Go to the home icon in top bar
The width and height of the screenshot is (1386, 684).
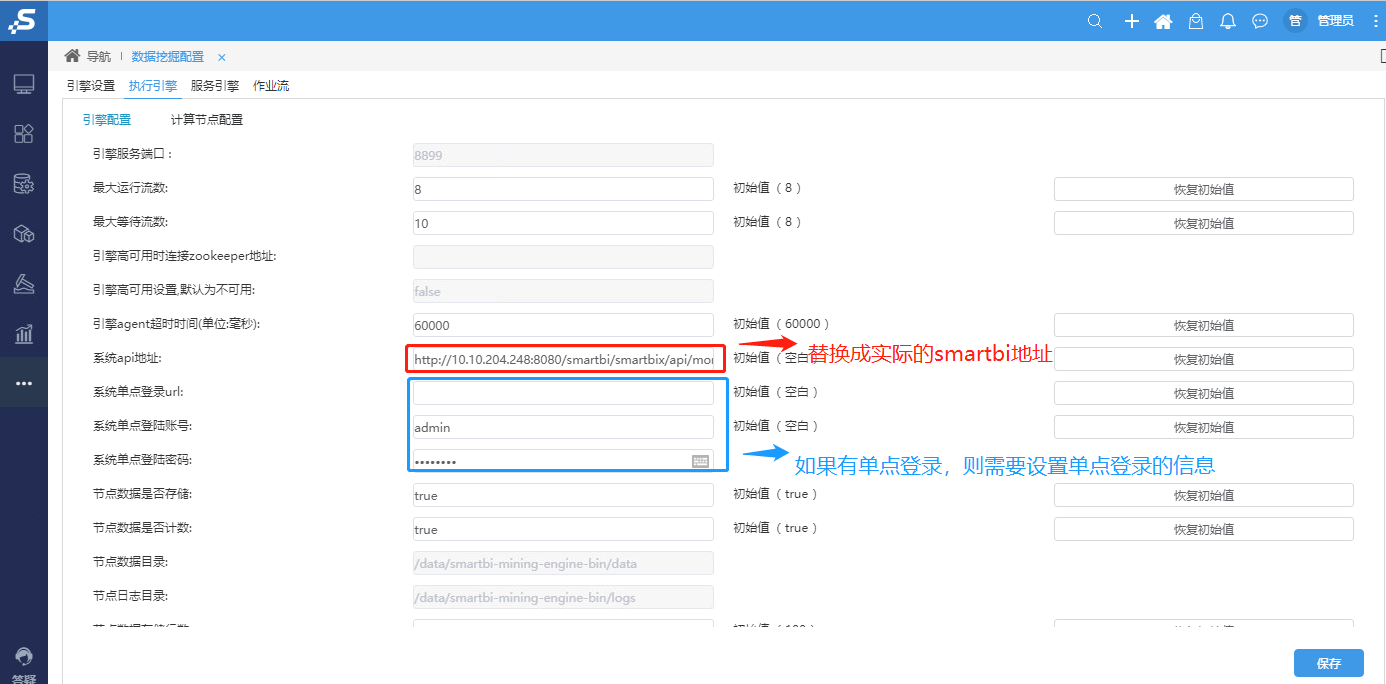[x=1163, y=21]
